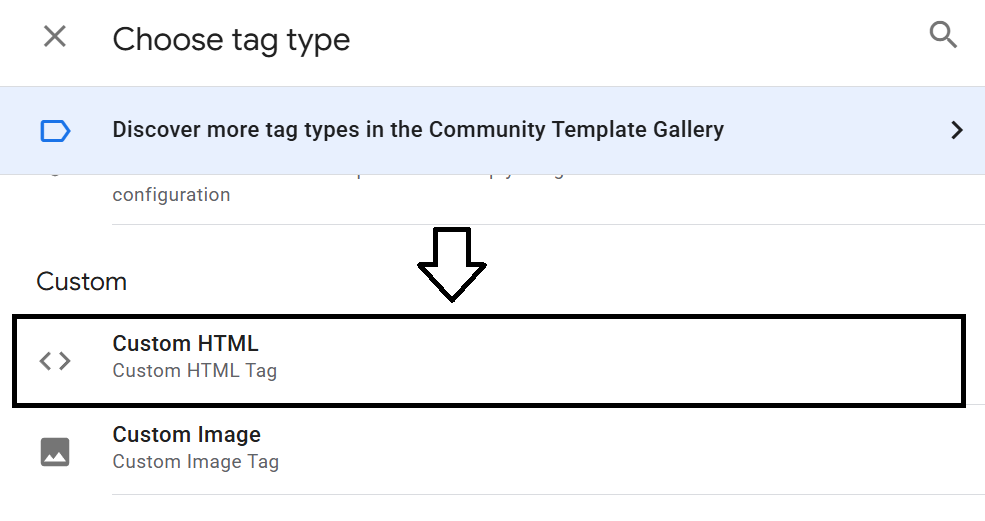Close the Choose tag type panel
Screen dimensions: 985x521
55,36
